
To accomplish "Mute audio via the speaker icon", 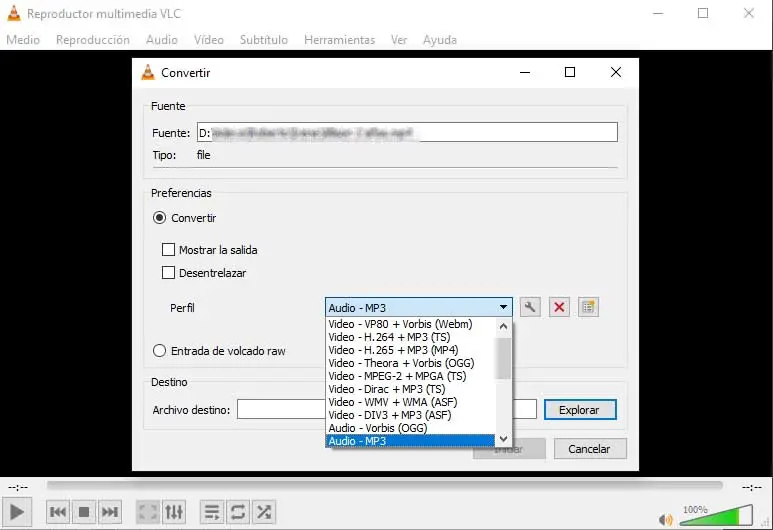I will click(666, 519).
